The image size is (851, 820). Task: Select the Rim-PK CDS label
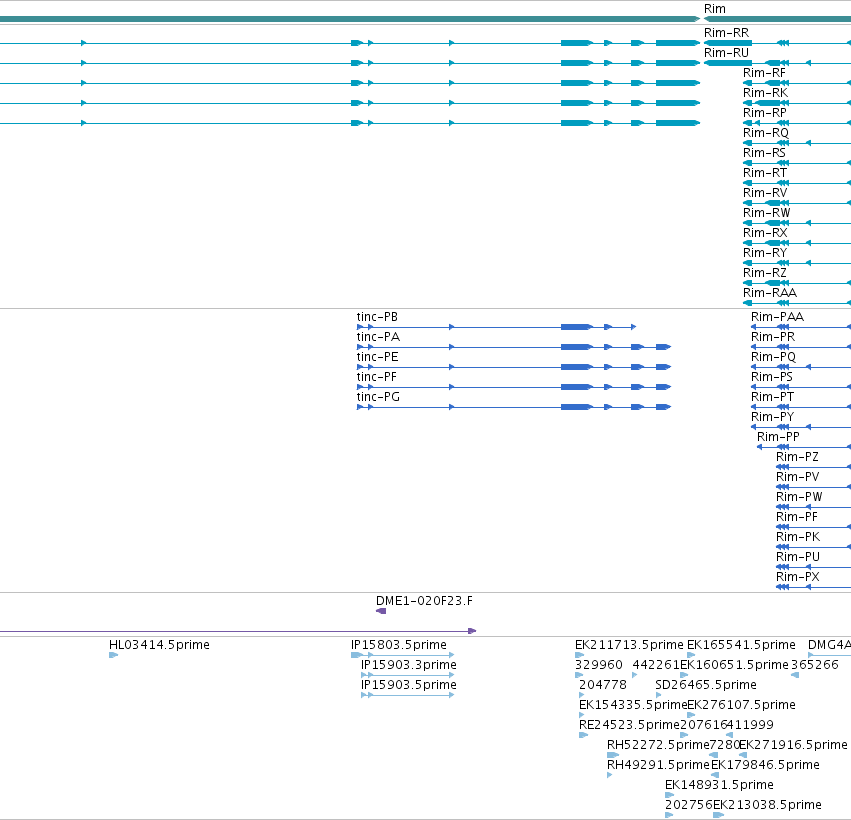pos(798,537)
